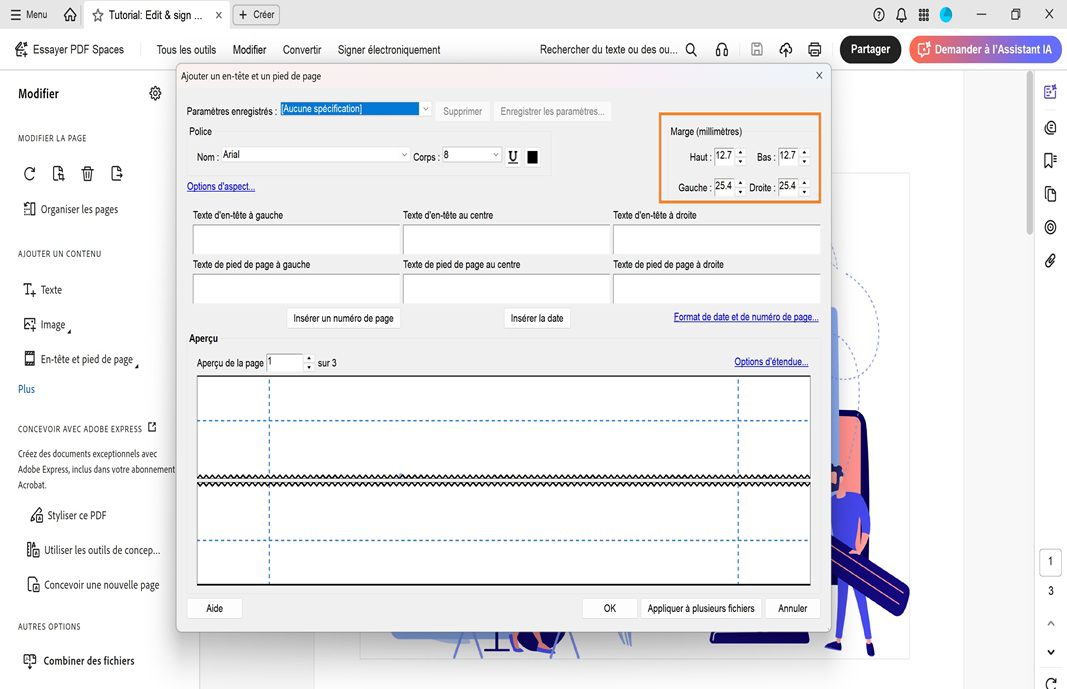
Task: Open Organiser les pages
Action: tap(71, 209)
